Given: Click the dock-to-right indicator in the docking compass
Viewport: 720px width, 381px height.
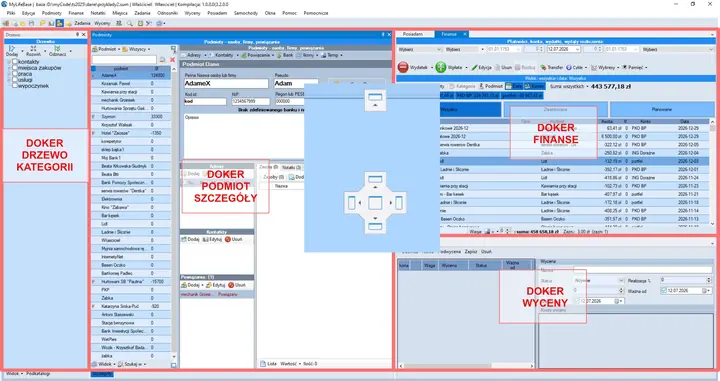Looking at the screenshot, I should (x=399, y=202).
